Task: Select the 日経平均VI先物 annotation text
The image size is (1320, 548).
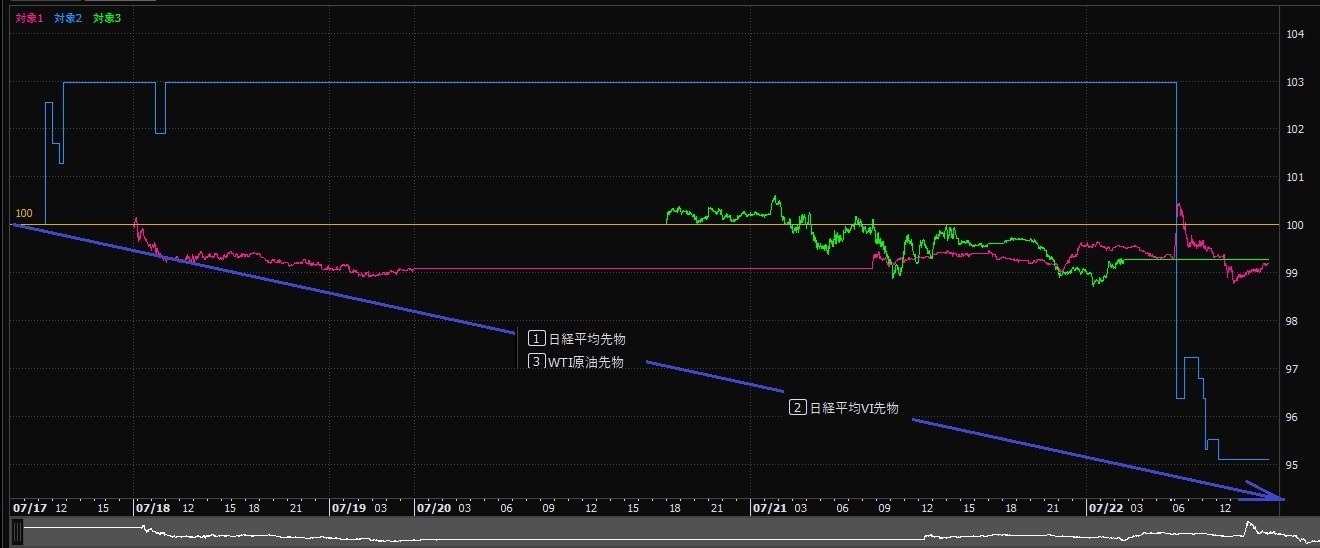Action: point(854,408)
